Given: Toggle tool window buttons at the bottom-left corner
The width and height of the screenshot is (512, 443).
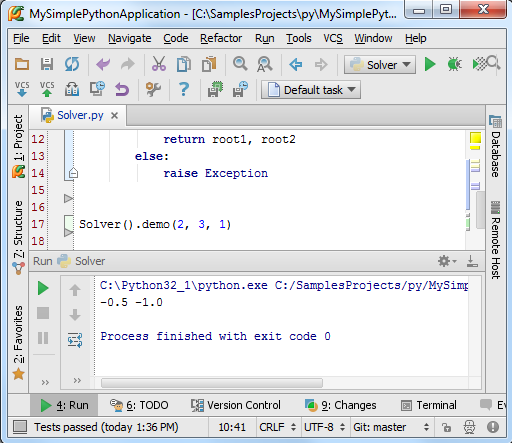Looking at the screenshot, I should pyautogui.click(x=20, y=427).
